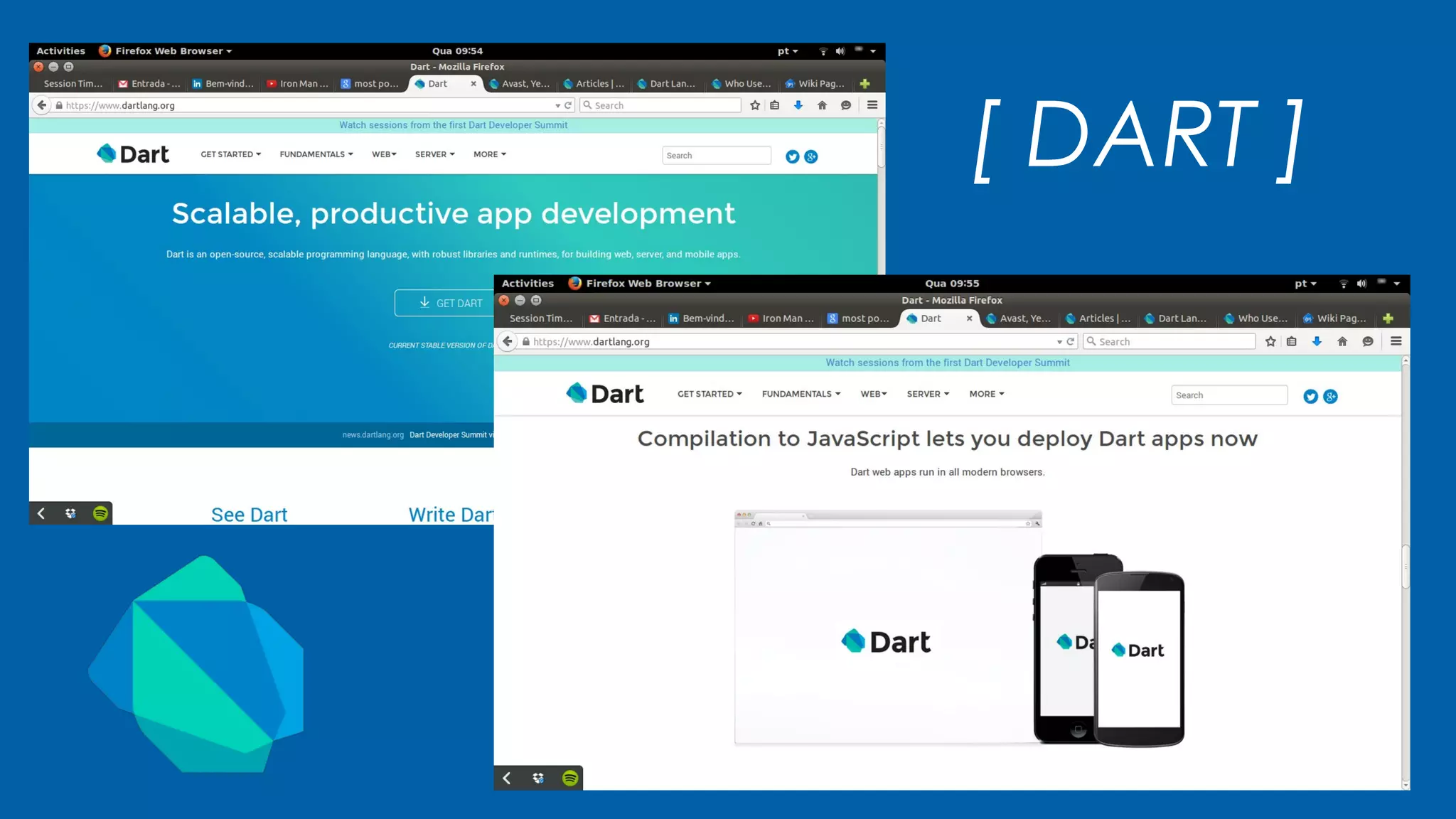This screenshot has width=1456, height=819.
Task: Click Firefox search box in front window toolbar
Action: pyautogui.click(x=1169, y=342)
